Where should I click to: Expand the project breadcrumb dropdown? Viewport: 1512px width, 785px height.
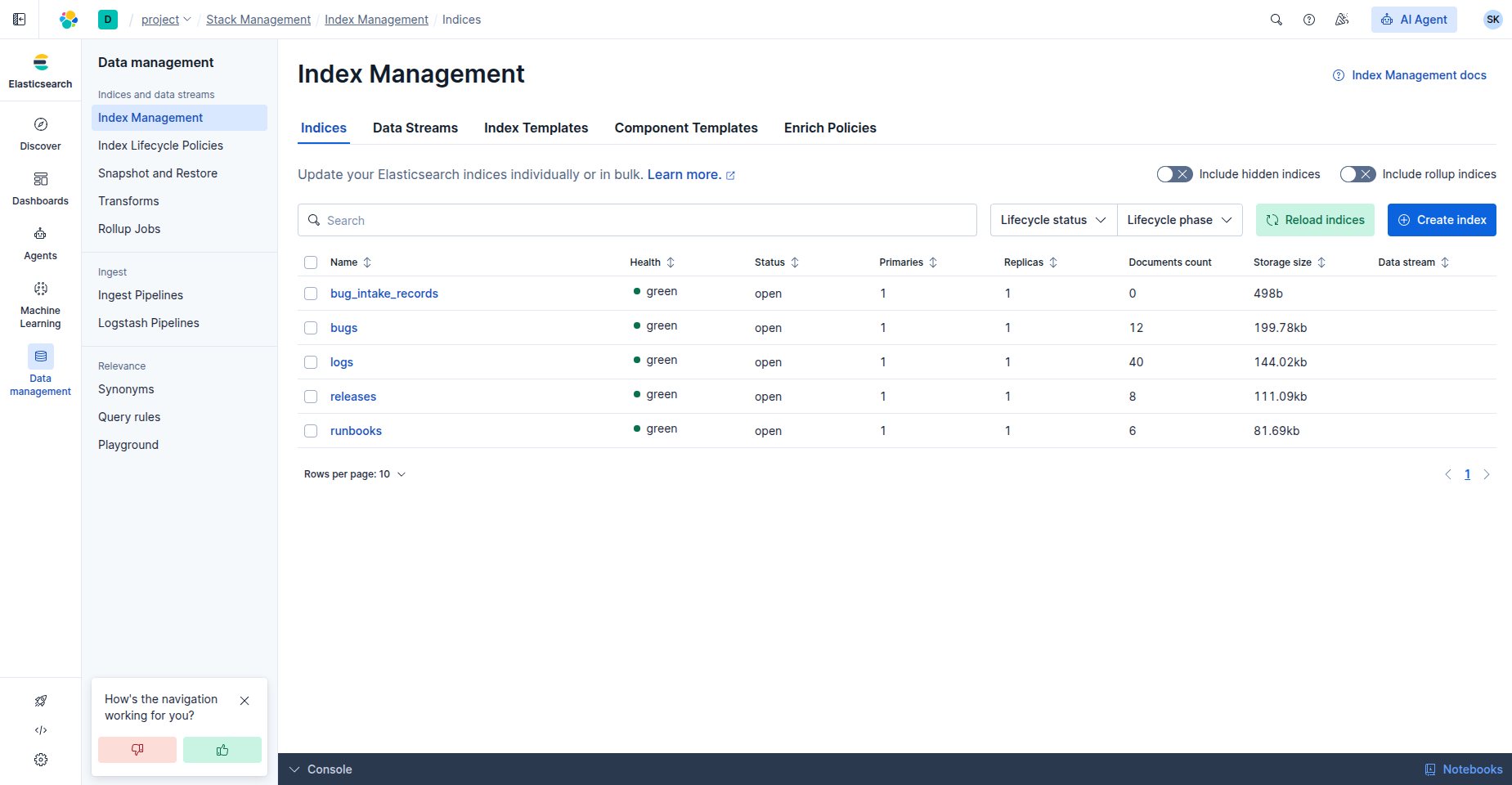[166, 20]
